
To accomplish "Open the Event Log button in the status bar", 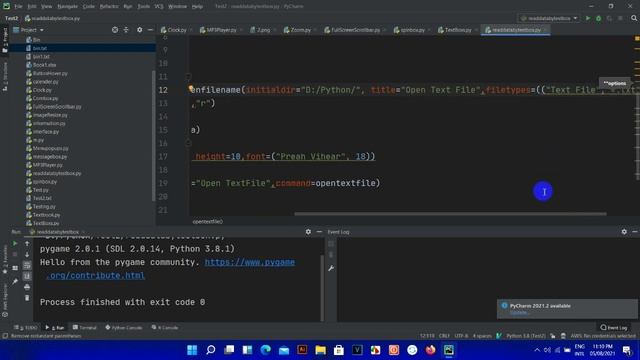I will coord(613,328).
